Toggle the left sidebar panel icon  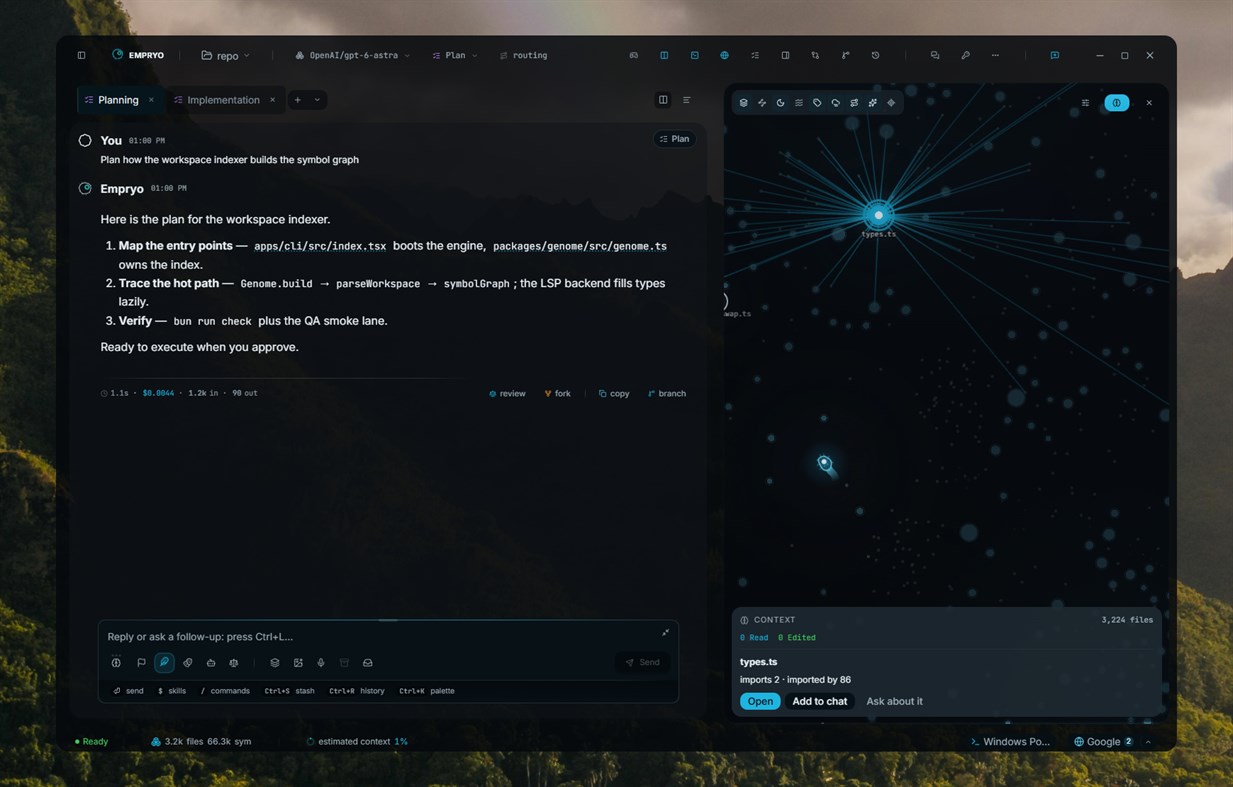[x=81, y=55]
